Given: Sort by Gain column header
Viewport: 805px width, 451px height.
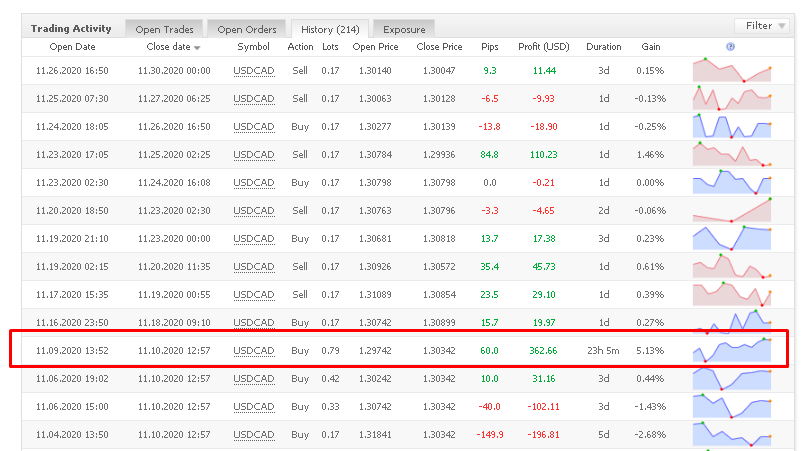Looking at the screenshot, I should coord(651,47).
